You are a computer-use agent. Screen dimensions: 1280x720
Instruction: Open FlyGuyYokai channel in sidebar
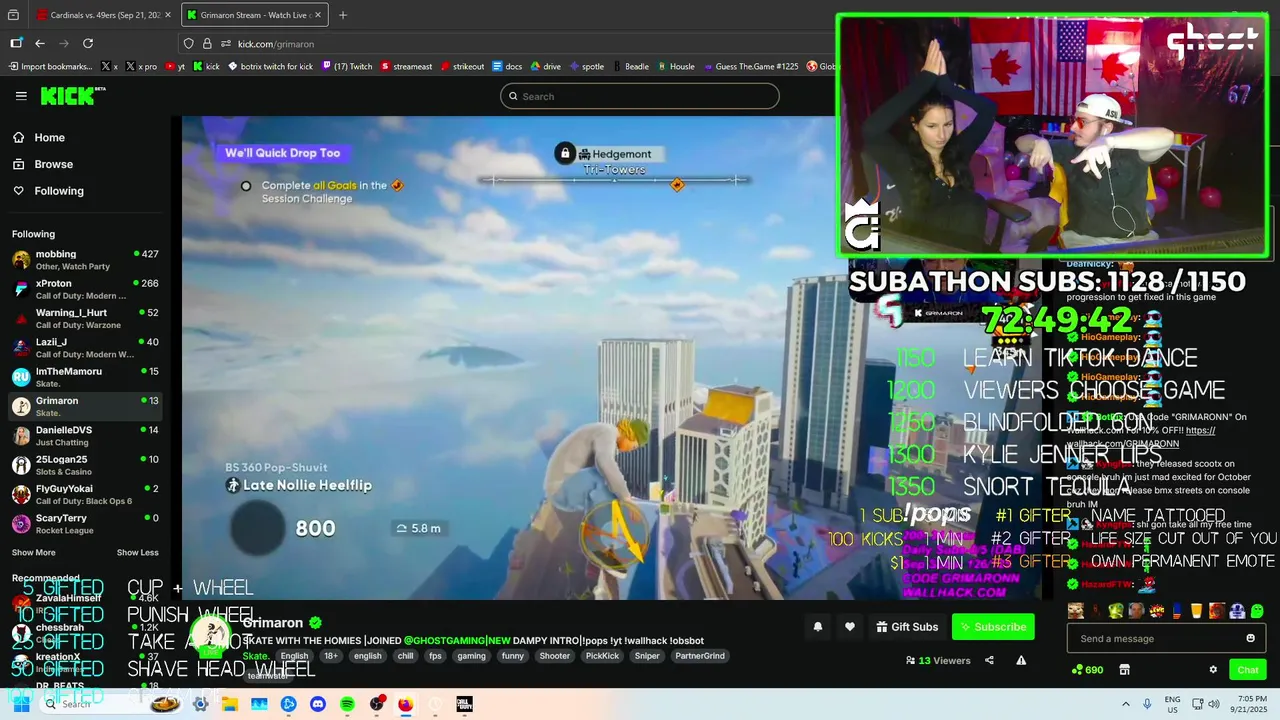(x=85, y=494)
